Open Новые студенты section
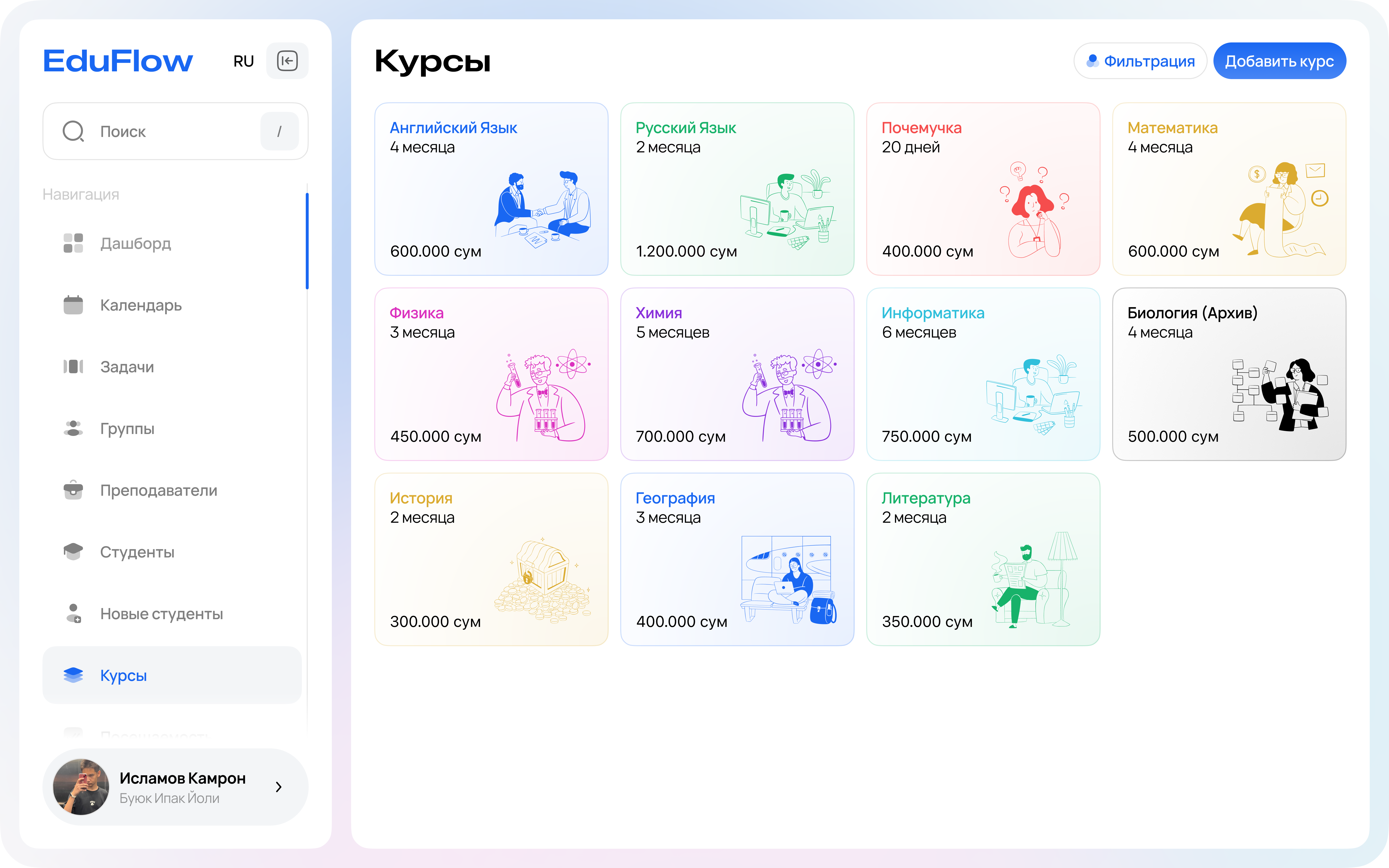This screenshot has width=1389, height=868. pos(172,614)
